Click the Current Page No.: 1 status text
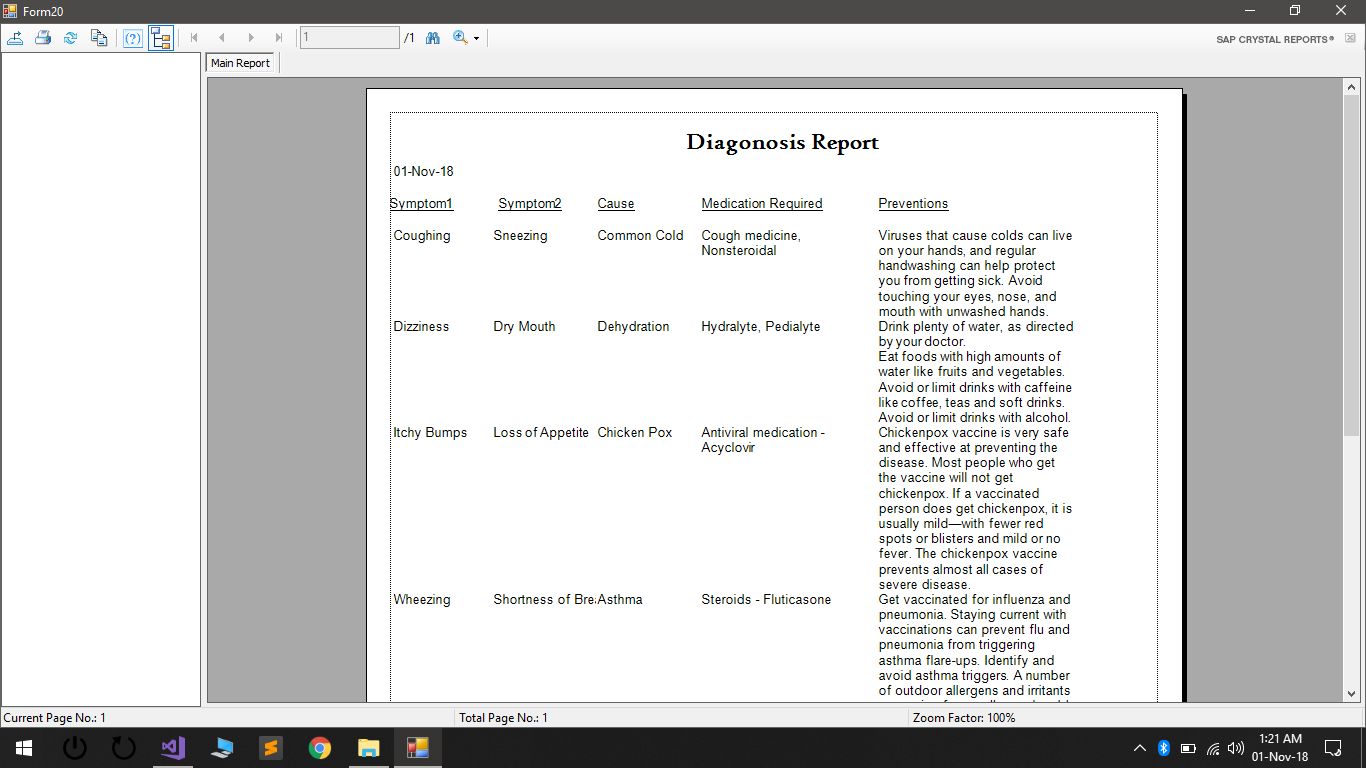1366x768 pixels. (x=55, y=718)
